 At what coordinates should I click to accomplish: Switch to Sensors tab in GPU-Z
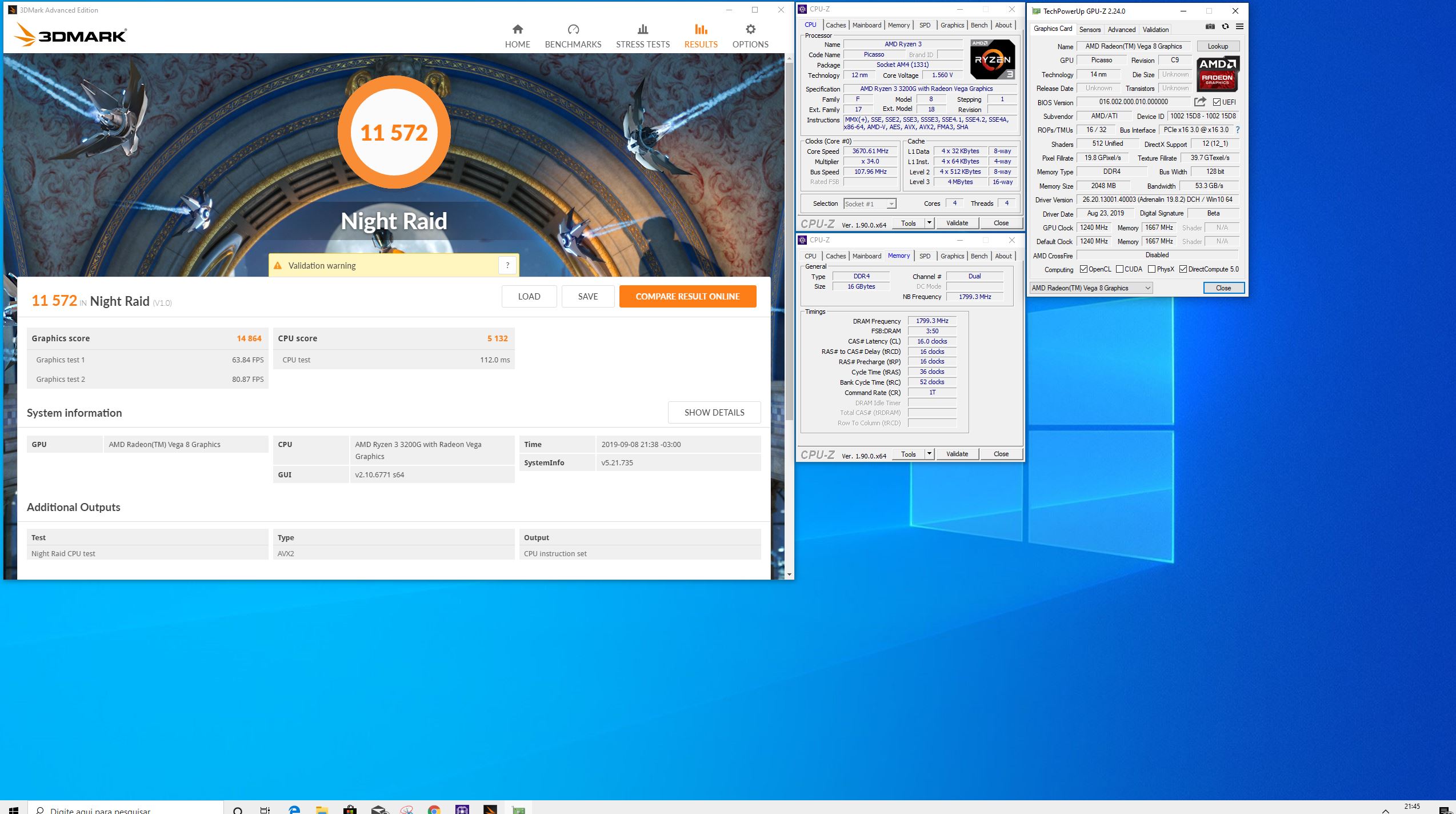tap(1090, 30)
